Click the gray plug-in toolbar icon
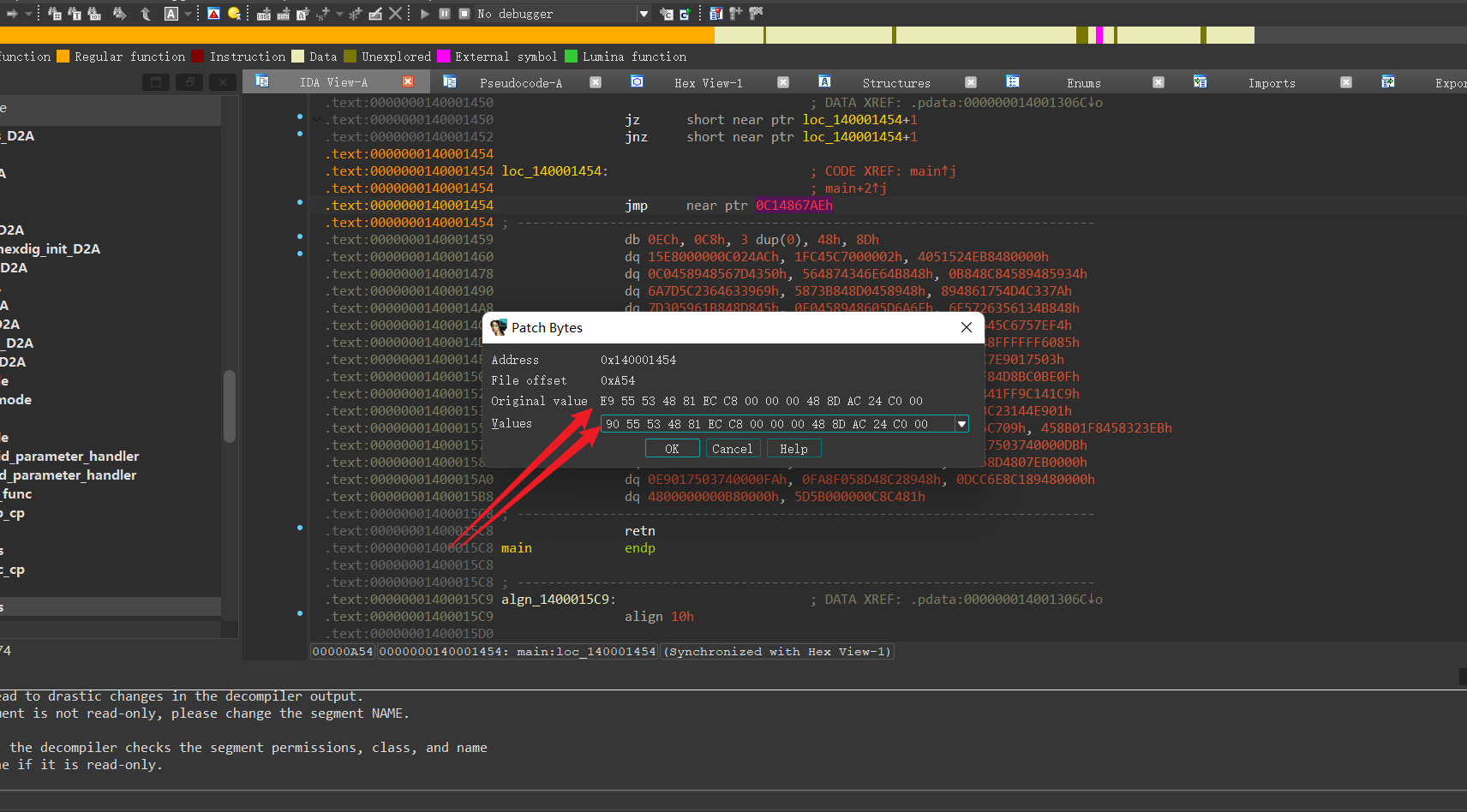 click(735, 14)
